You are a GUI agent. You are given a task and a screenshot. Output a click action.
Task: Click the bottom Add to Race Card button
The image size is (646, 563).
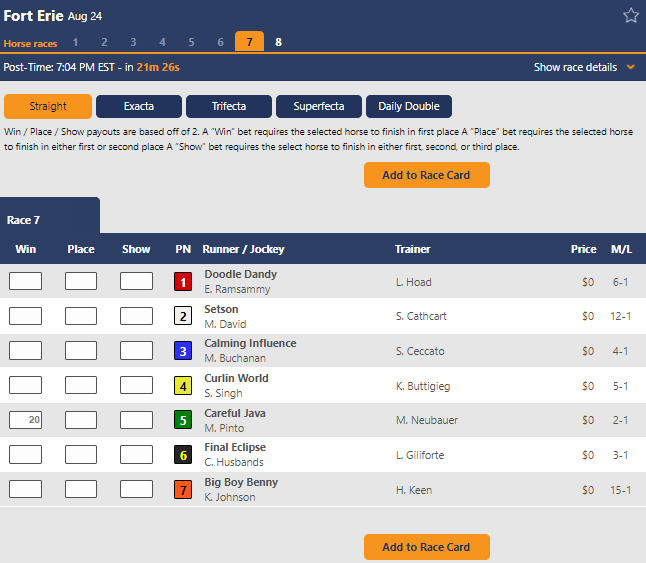[x=426, y=547]
